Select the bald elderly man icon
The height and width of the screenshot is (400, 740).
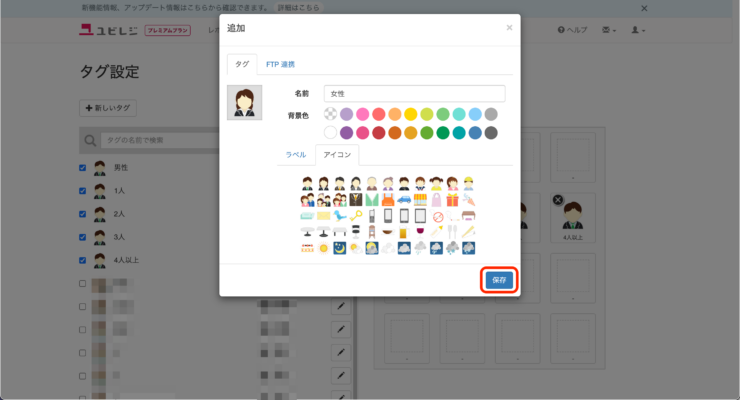[372, 183]
